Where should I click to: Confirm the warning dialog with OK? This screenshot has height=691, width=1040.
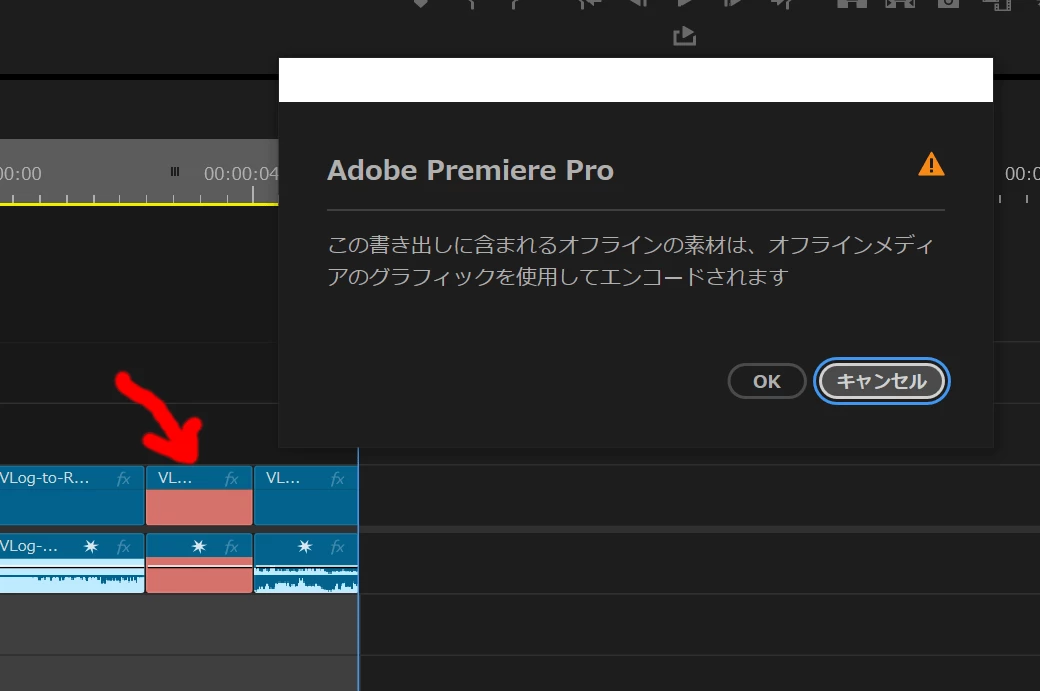point(767,381)
